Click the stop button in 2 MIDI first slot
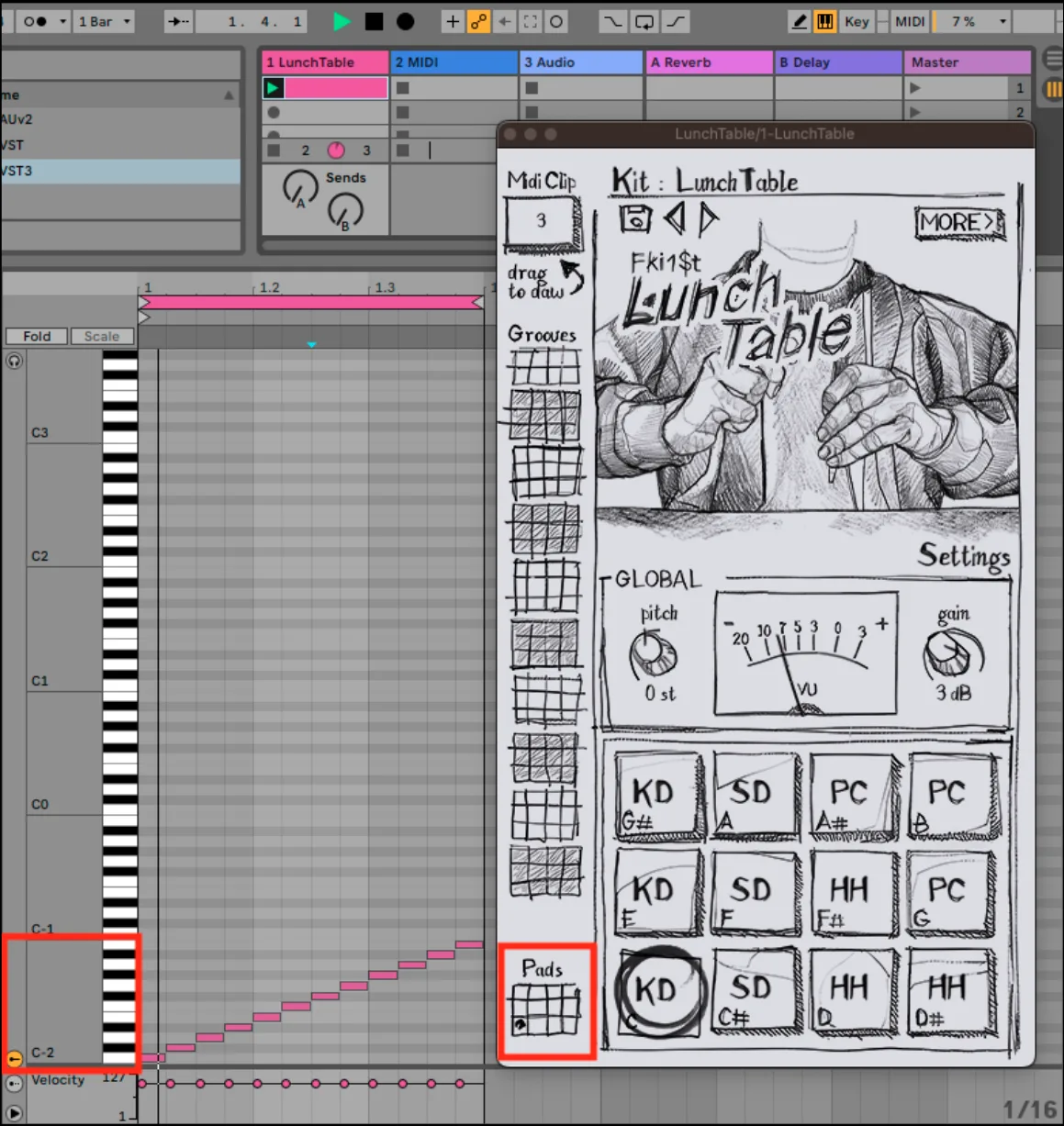Image resolution: width=1064 pixels, height=1126 pixels. tap(403, 88)
